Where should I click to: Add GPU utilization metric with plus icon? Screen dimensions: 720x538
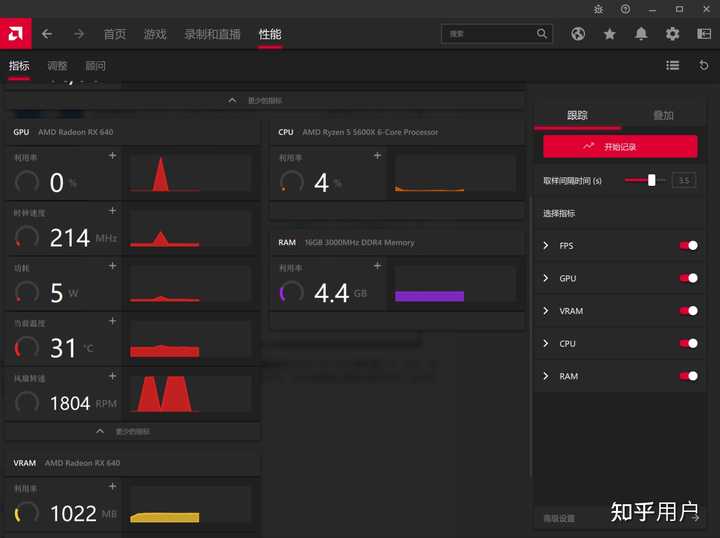(112, 156)
